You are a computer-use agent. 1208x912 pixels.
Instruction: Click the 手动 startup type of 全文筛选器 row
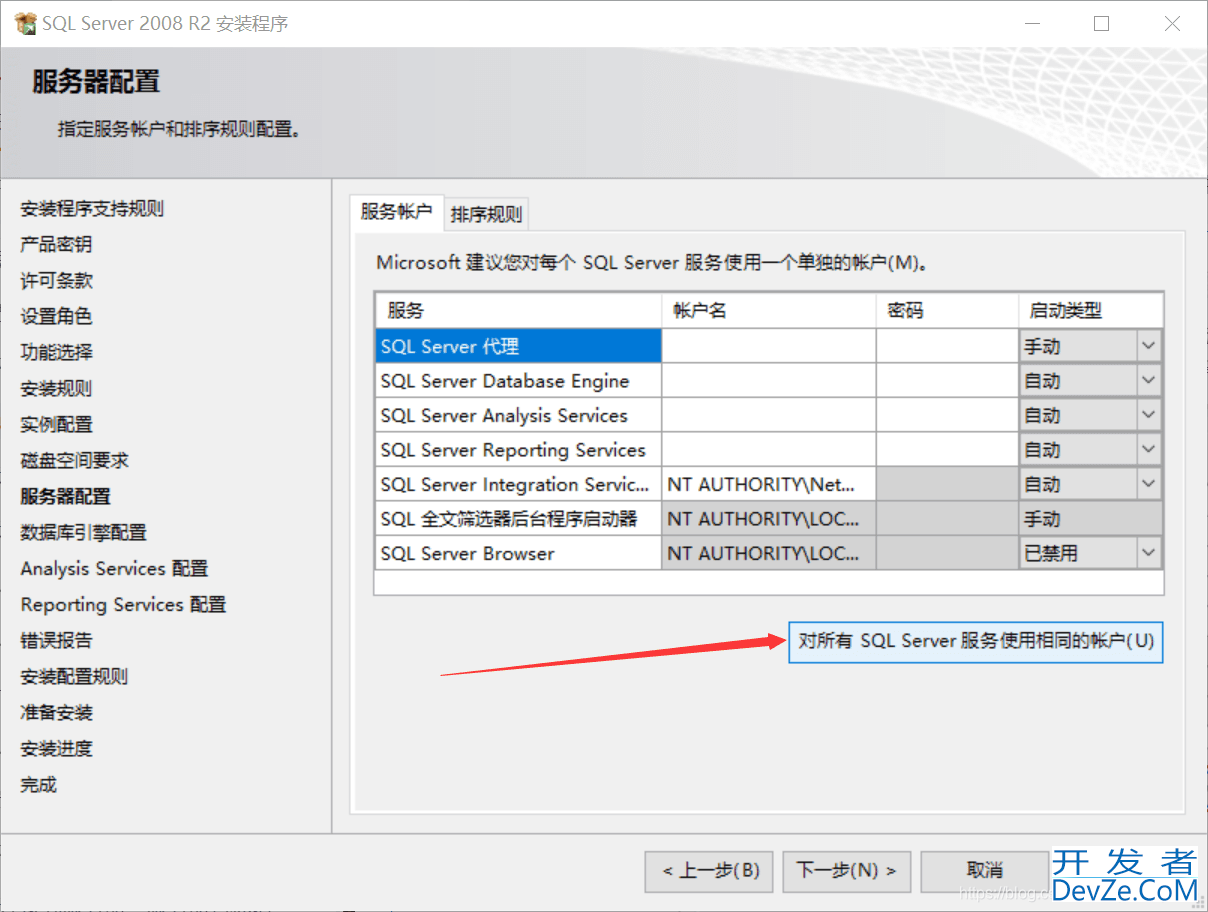[x=1091, y=519]
